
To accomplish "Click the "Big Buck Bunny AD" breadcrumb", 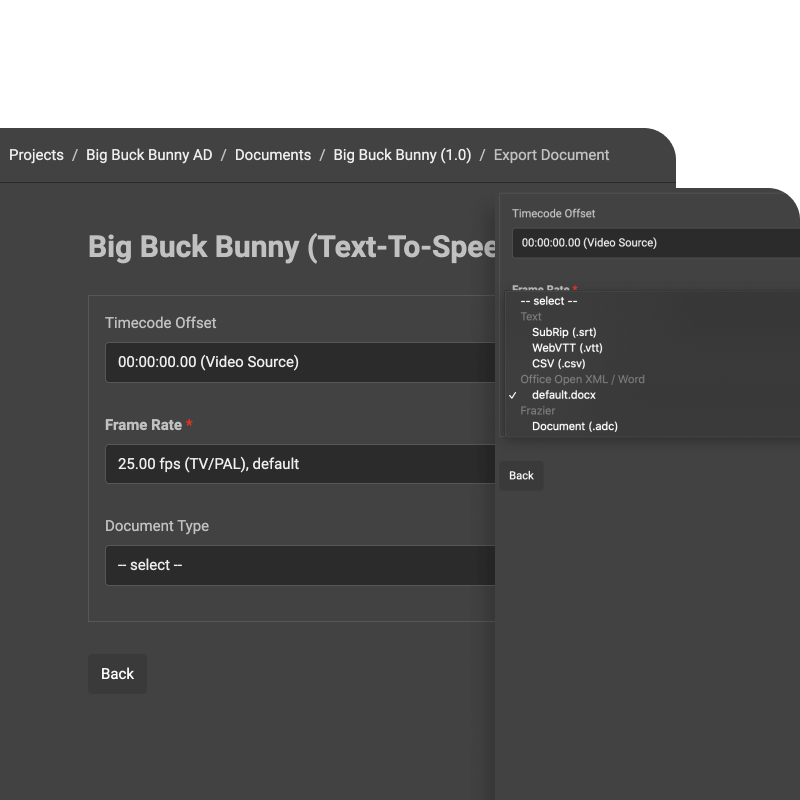I will click(148, 155).
